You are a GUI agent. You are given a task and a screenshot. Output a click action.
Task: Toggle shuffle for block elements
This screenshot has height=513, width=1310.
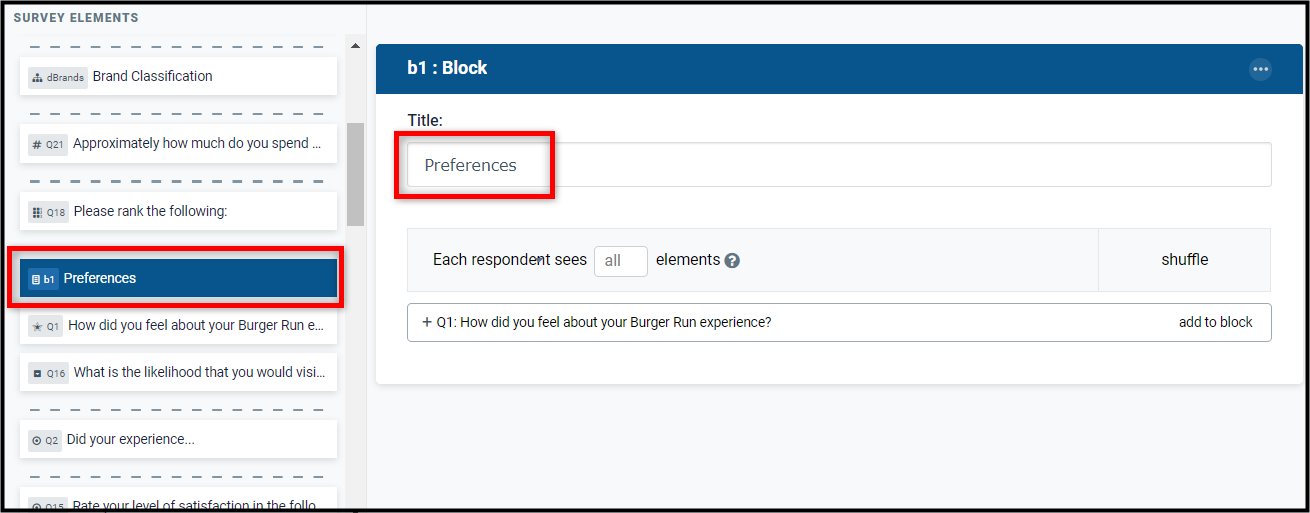coord(1184,260)
